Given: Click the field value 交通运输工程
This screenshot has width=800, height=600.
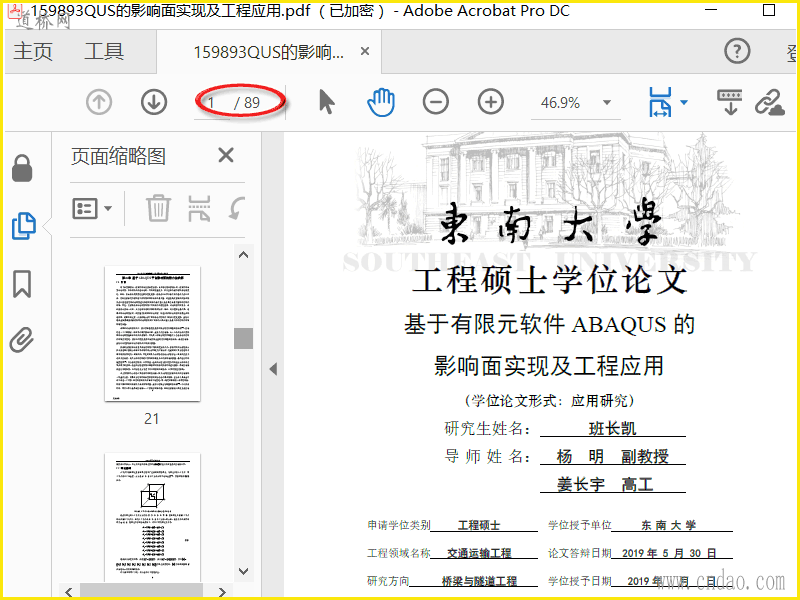Looking at the screenshot, I should coord(479,553).
